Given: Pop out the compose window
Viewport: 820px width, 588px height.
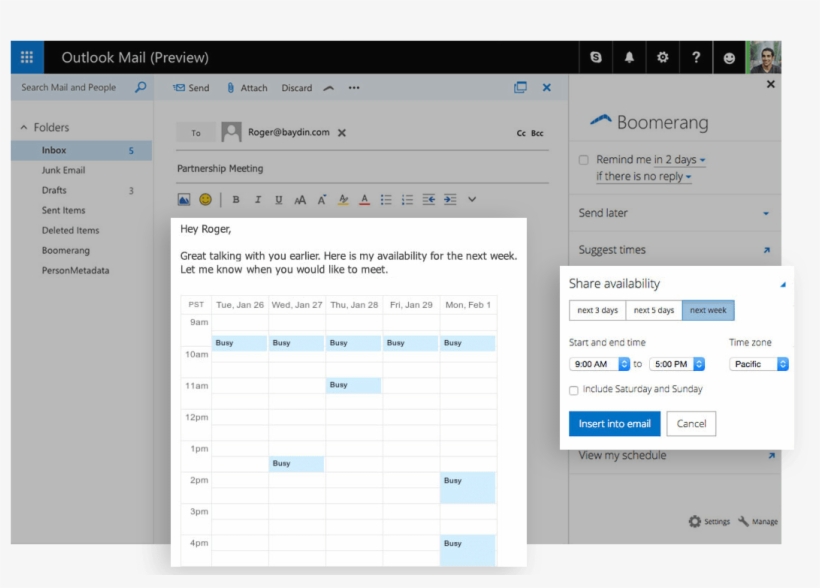Looking at the screenshot, I should (x=520, y=87).
